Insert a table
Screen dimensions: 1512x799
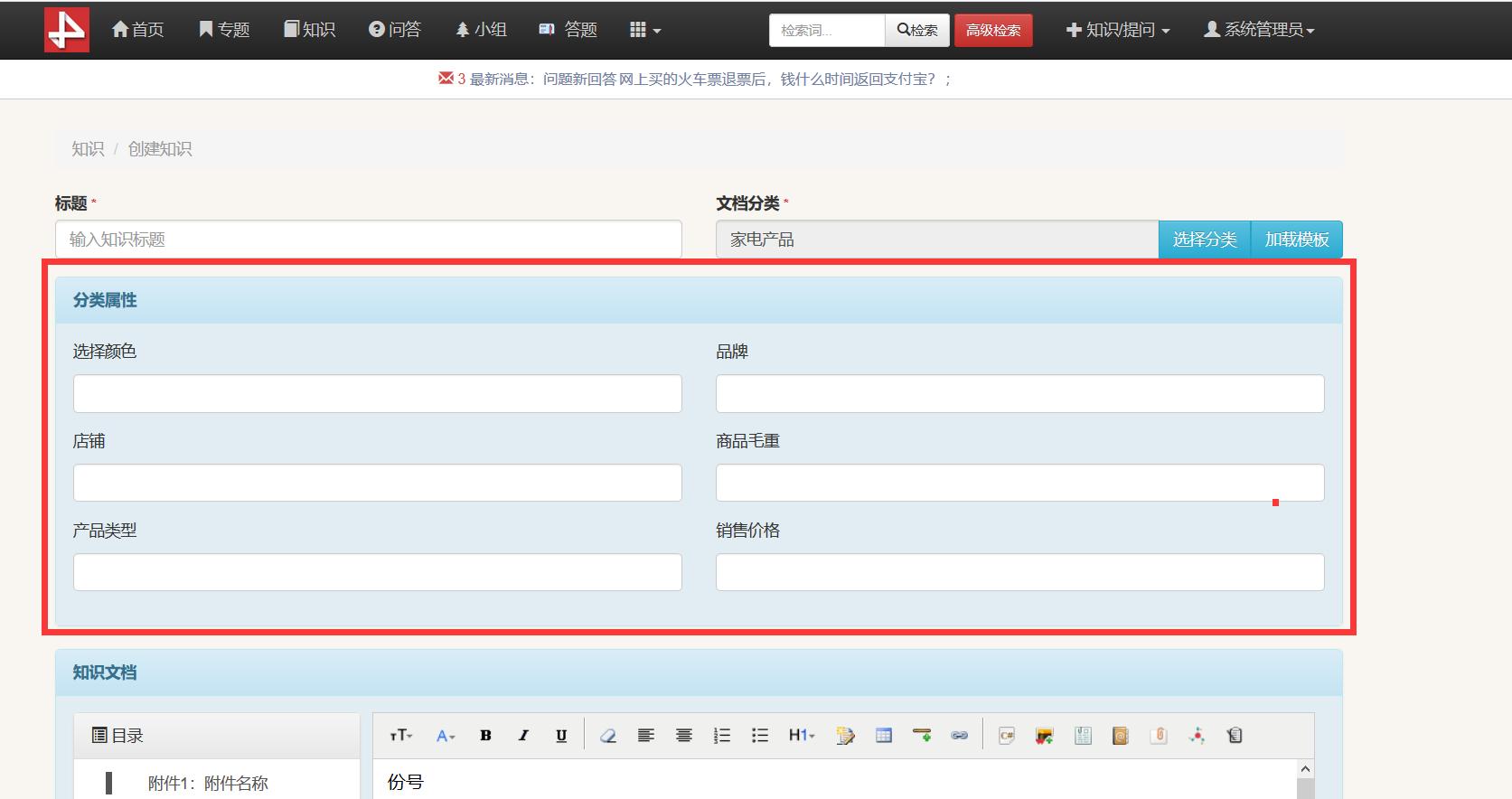tap(884, 736)
